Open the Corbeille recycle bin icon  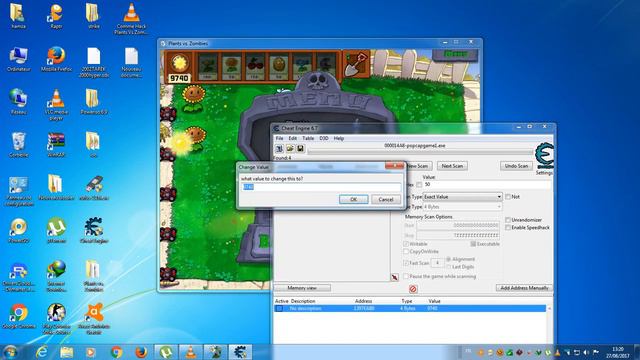[18, 144]
